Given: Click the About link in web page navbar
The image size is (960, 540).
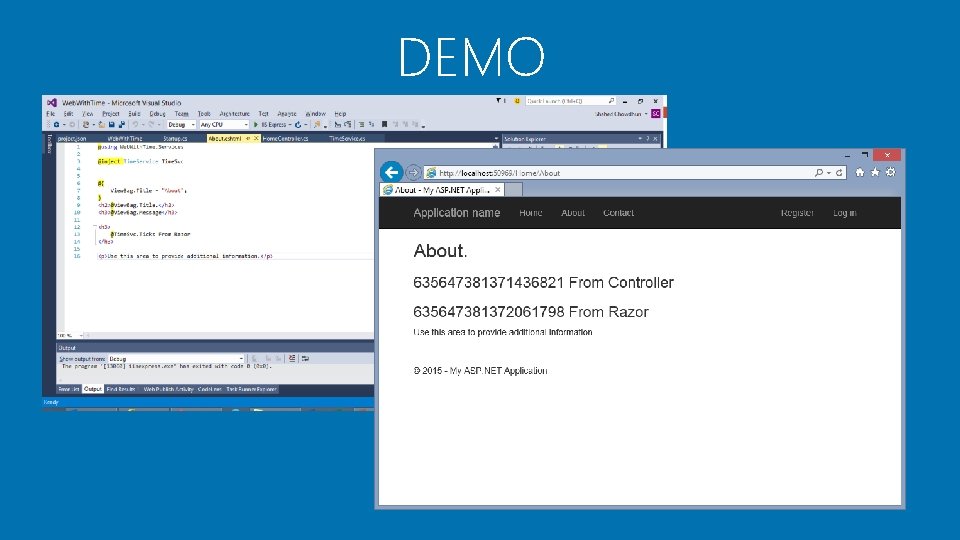Looking at the screenshot, I should pyautogui.click(x=573, y=212).
